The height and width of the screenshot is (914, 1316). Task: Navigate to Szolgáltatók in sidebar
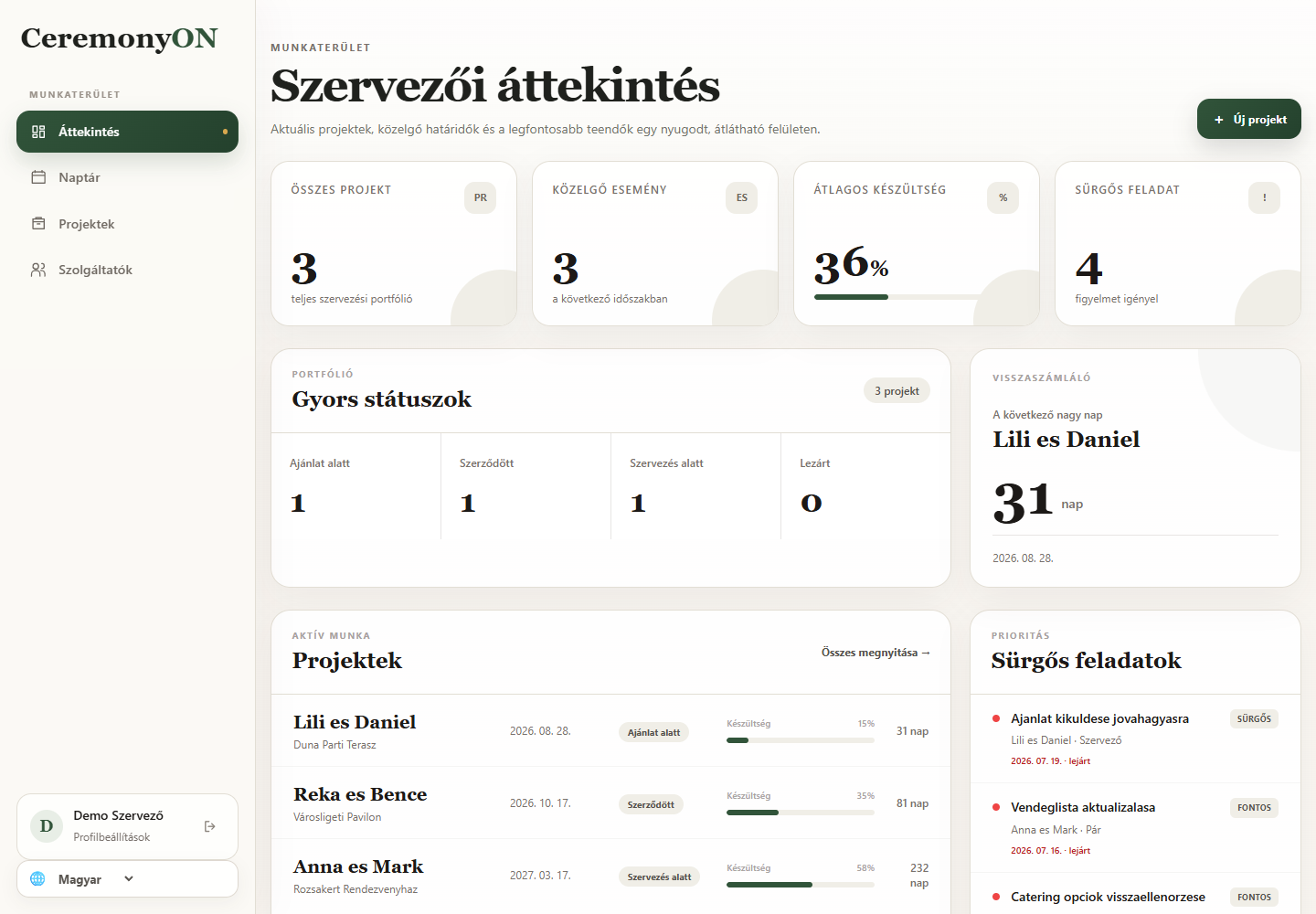[x=127, y=270]
